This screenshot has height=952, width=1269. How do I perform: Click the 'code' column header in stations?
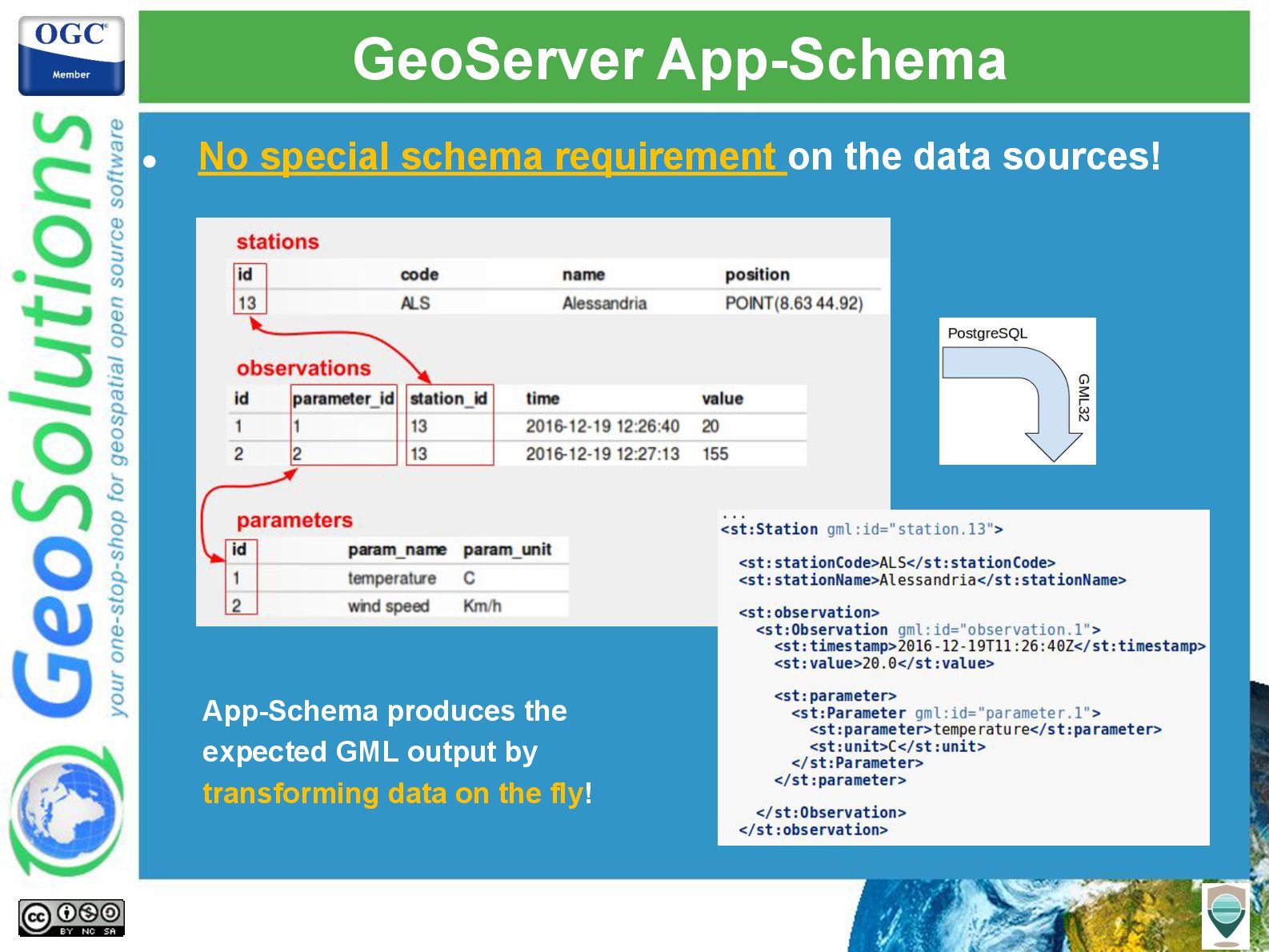419,274
